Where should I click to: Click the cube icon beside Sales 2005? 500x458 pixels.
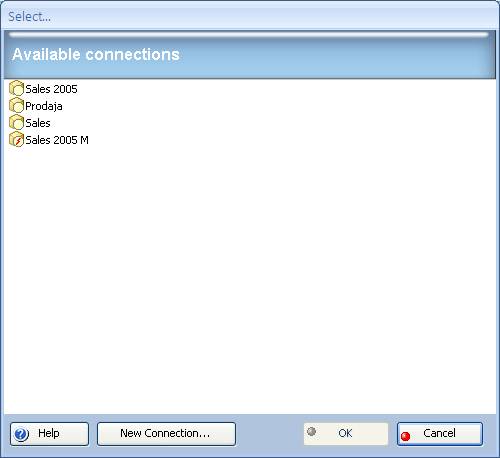coord(16,89)
